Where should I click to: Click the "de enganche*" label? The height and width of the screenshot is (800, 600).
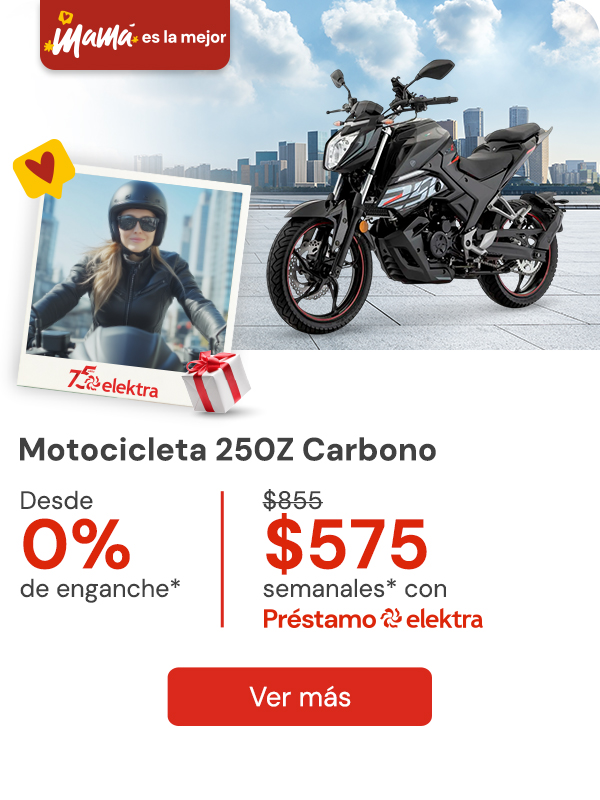[x=101, y=589]
